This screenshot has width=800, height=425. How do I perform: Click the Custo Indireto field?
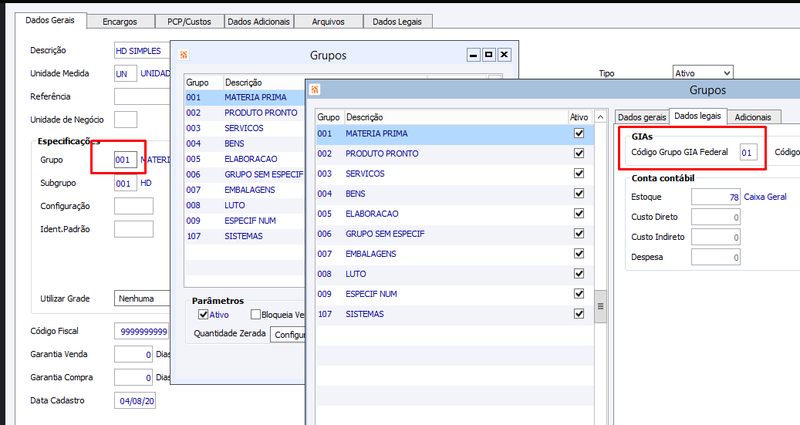click(716, 237)
